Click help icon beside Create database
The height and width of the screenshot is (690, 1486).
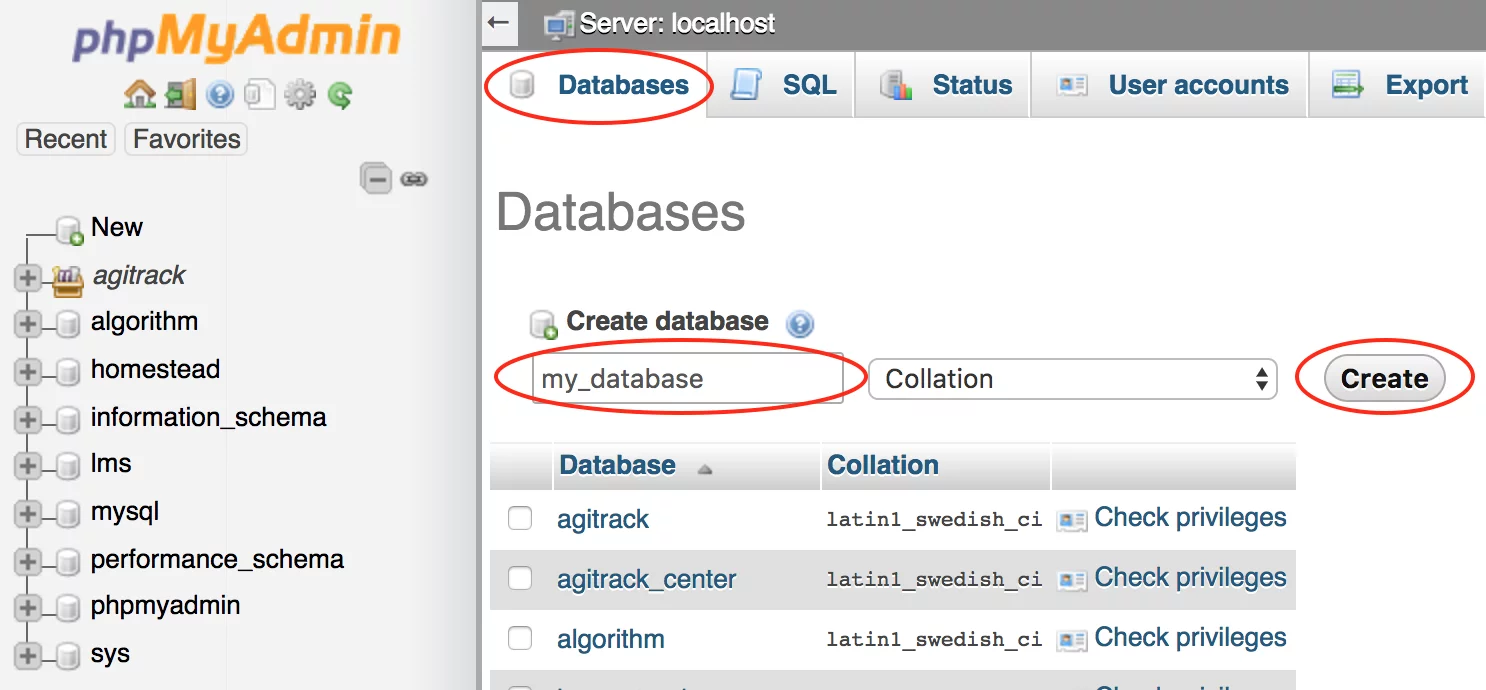point(799,323)
